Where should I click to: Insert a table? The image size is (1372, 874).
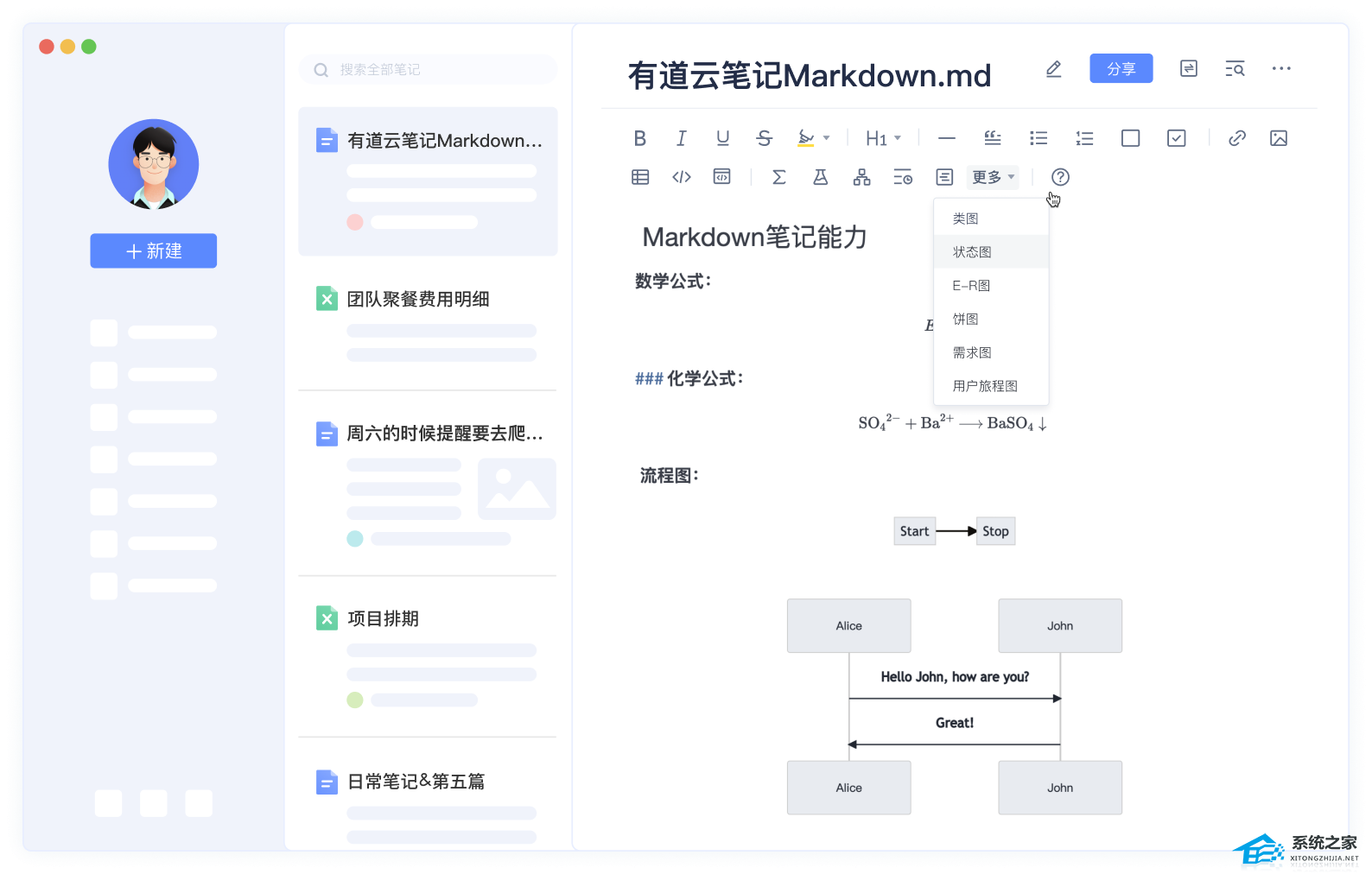click(640, 177)
